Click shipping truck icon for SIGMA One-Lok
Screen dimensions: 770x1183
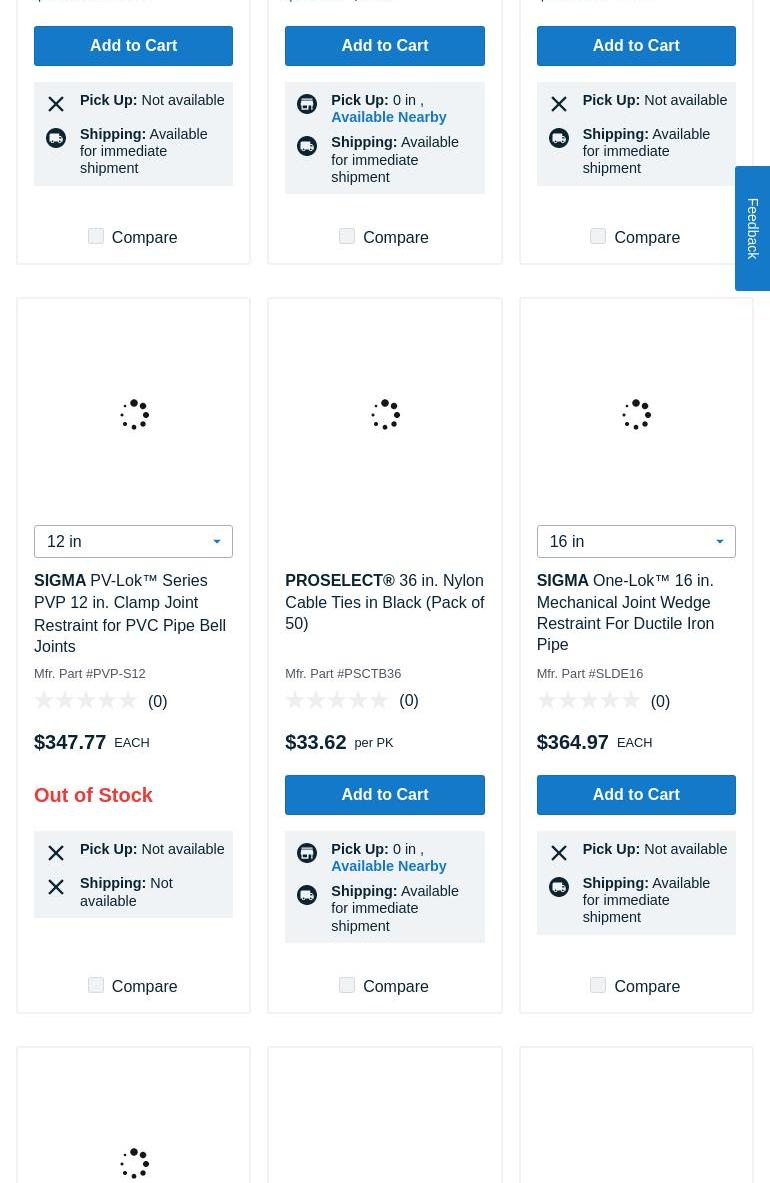click(x=558, y=887)
